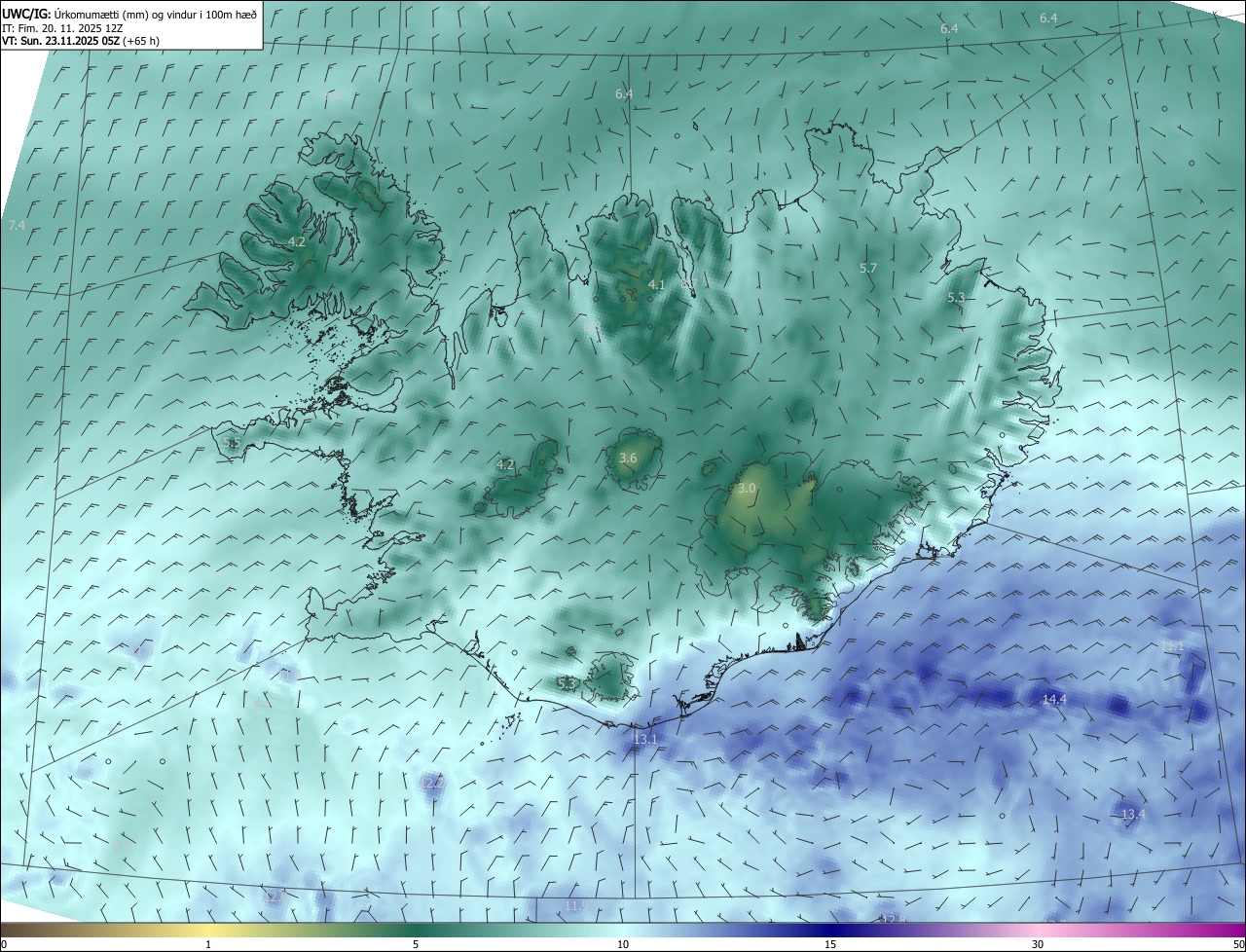Screen dimensions: 1246x952
Task: Click the 13.1 value label off the coast
Action: 645,740
